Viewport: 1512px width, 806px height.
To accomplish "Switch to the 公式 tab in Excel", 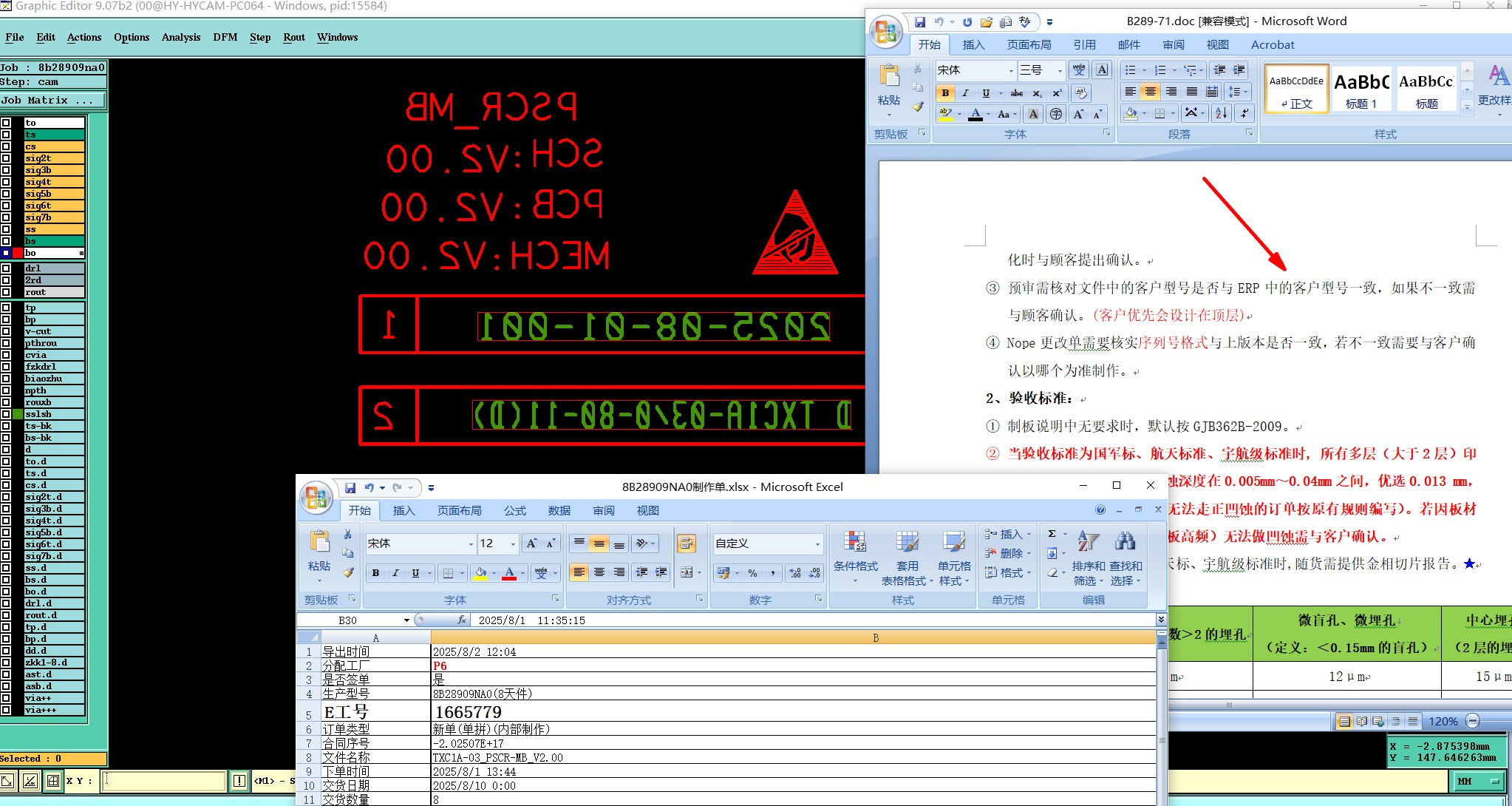I will (514, 510).
